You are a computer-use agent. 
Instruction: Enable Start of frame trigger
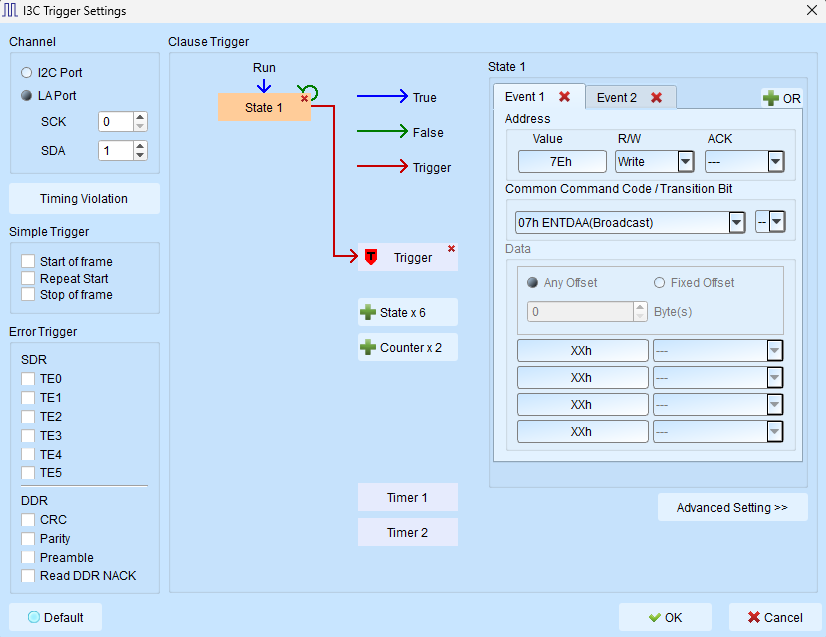[x=28, y=261]
